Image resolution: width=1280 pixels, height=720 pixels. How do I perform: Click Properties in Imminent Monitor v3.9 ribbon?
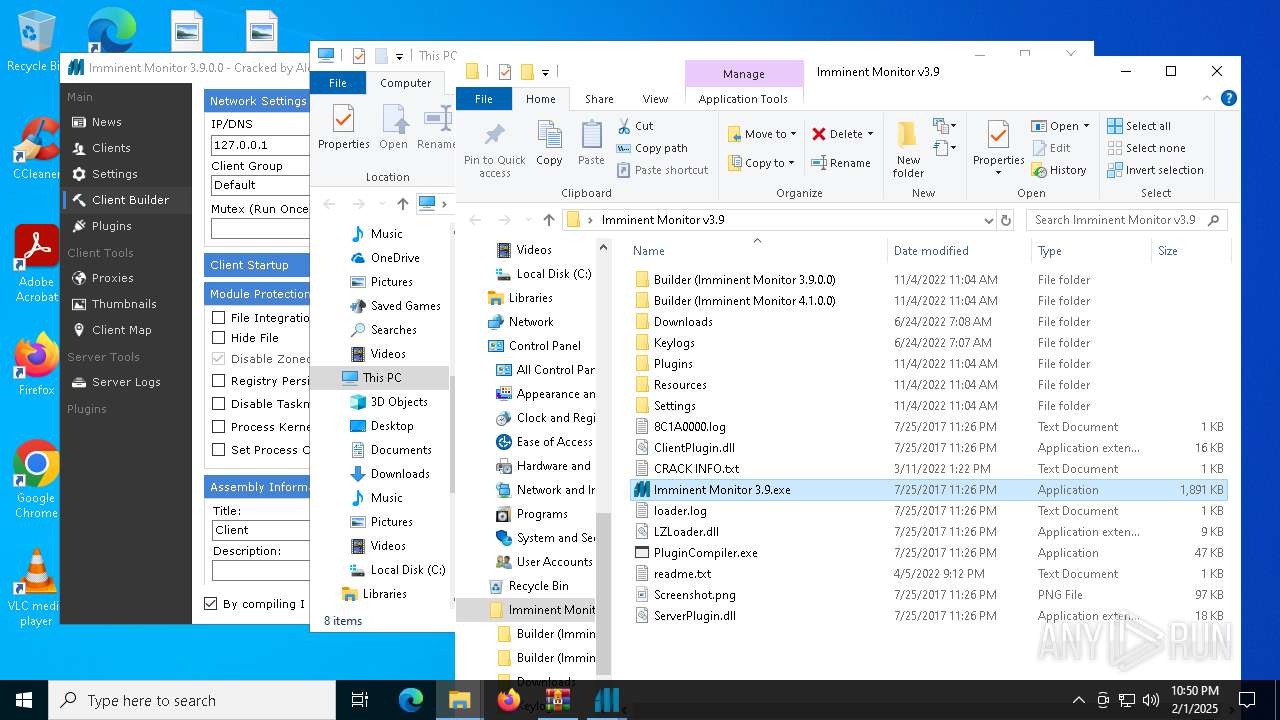998,148
